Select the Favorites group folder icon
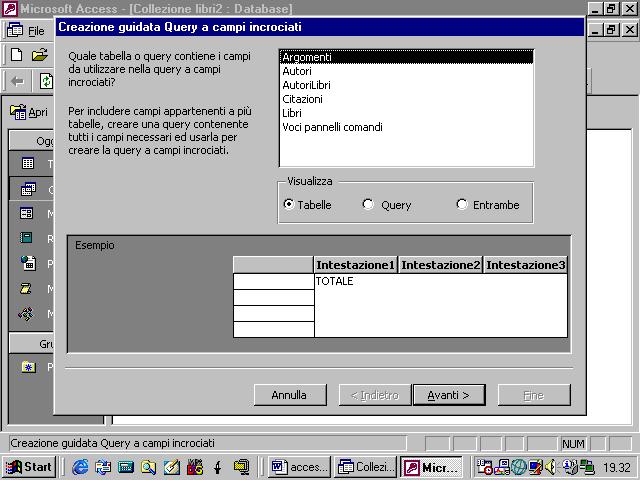The width and height of the screenshot is (640, 480). click(x=28, y=367)
